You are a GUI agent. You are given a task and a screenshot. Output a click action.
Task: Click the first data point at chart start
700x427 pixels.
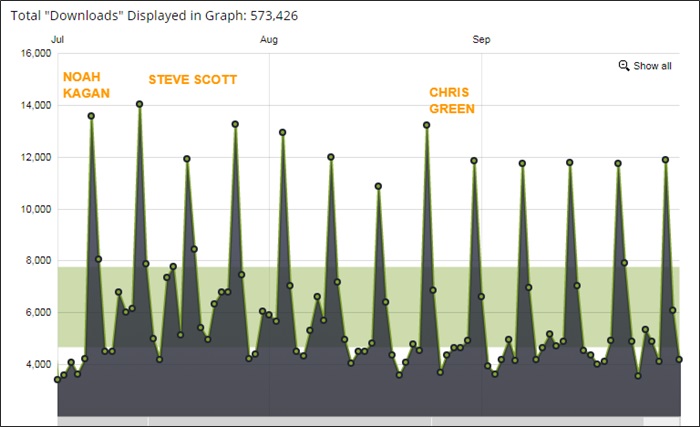[57, 379]
